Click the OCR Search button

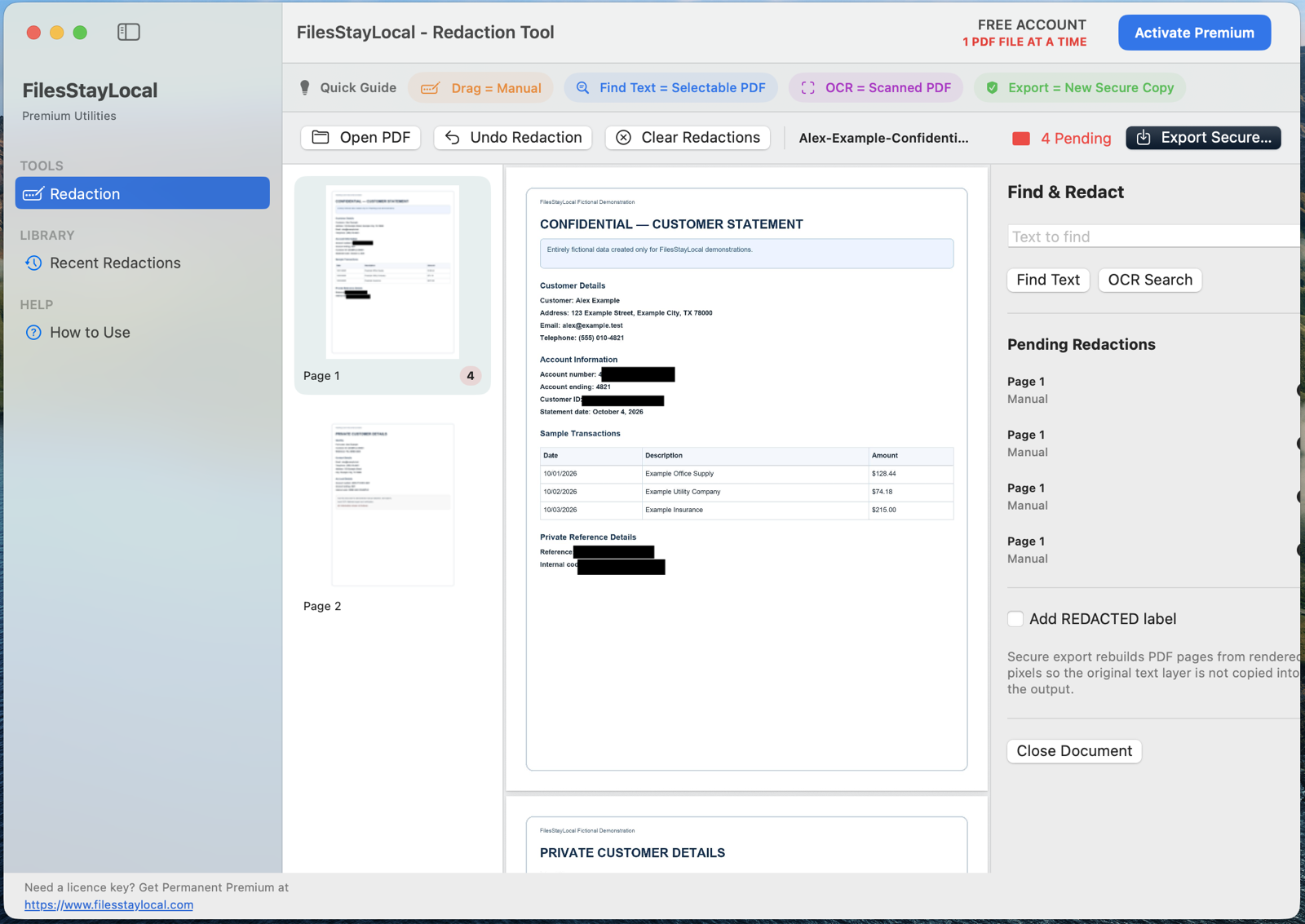[1150, 280]
